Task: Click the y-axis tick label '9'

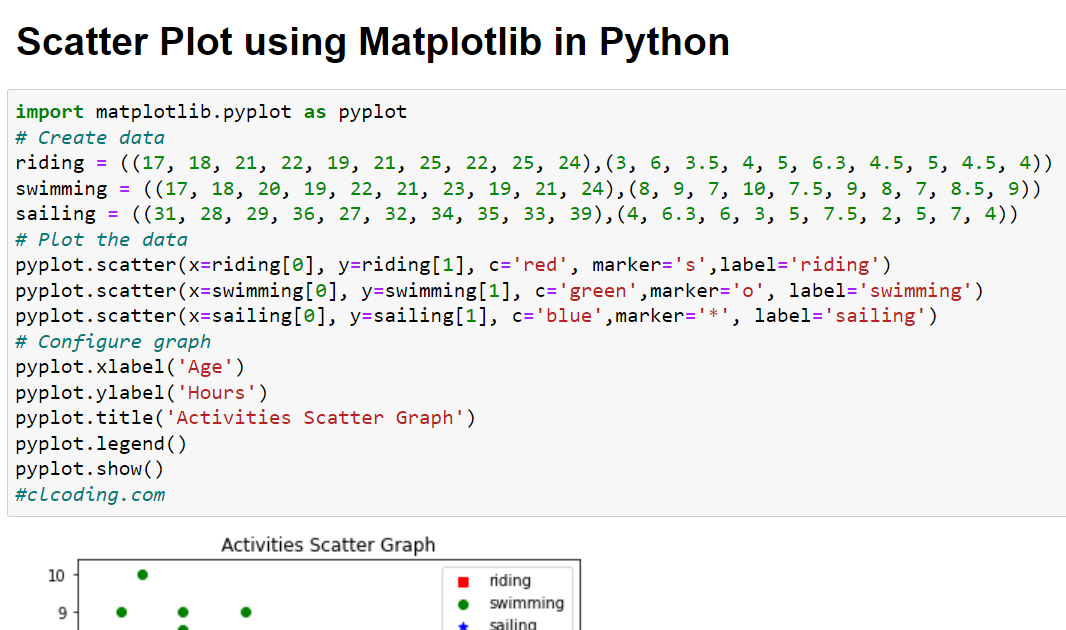Action: (62, 613)
